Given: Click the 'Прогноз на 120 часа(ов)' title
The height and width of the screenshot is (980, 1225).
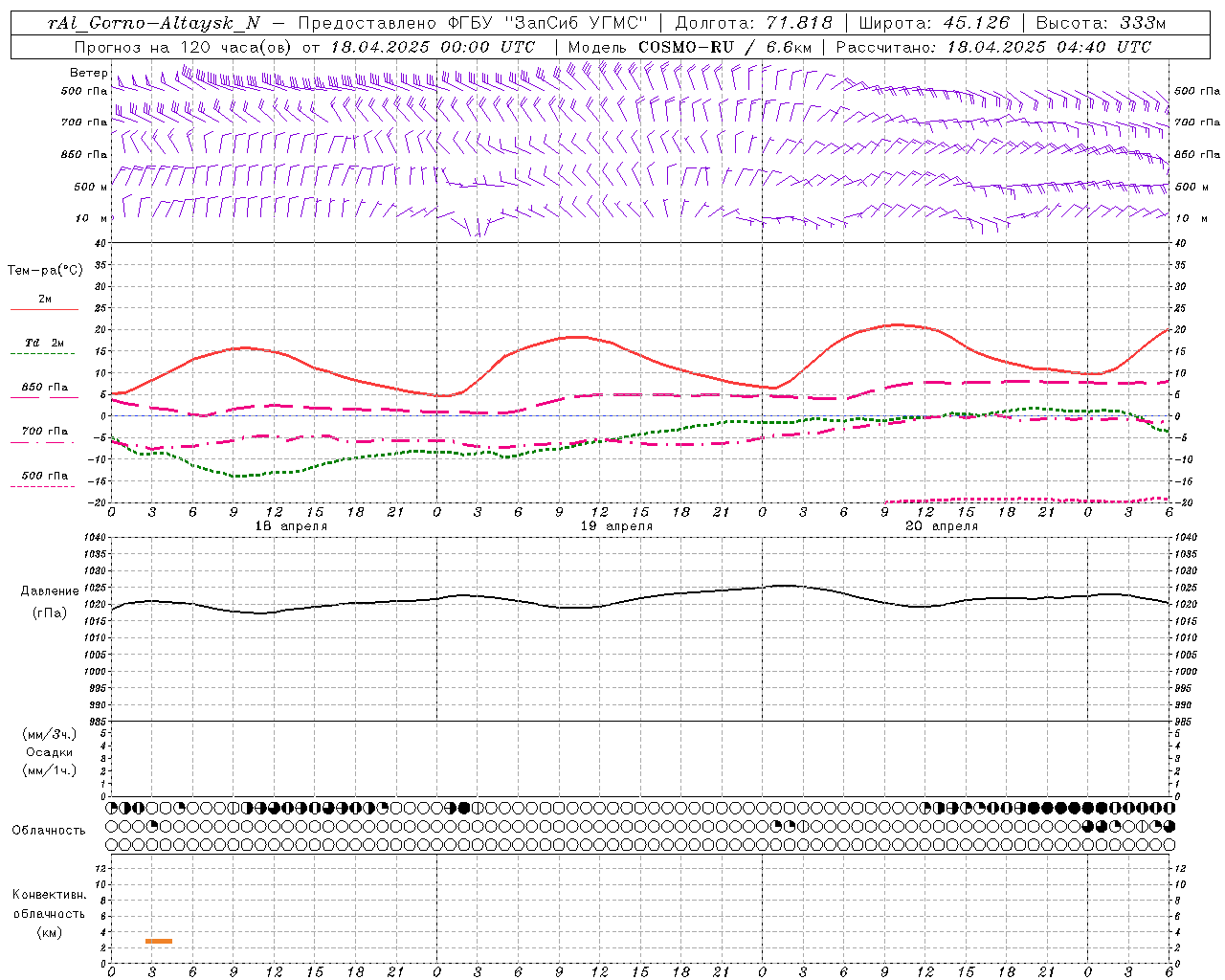Looking at the screenshot, I should (184, 47).
